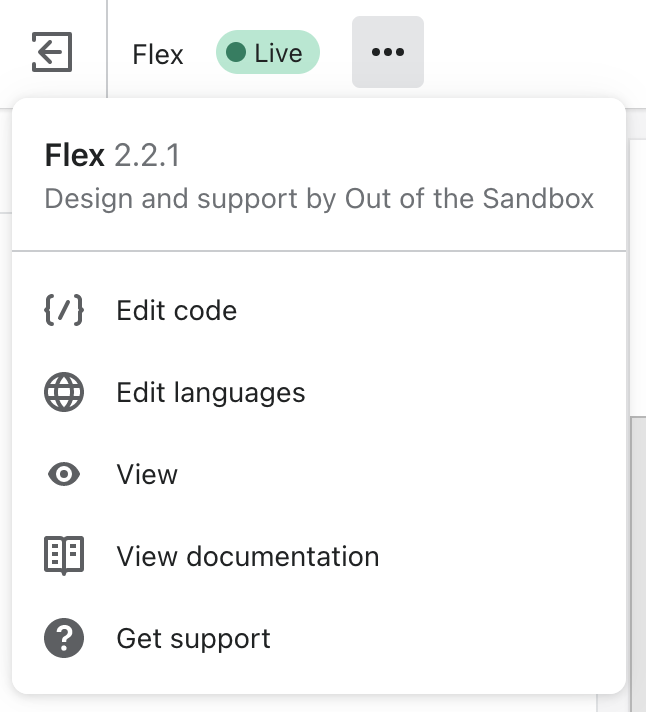
Task: Select the "View" menu option text
Action: coord(147,474)
